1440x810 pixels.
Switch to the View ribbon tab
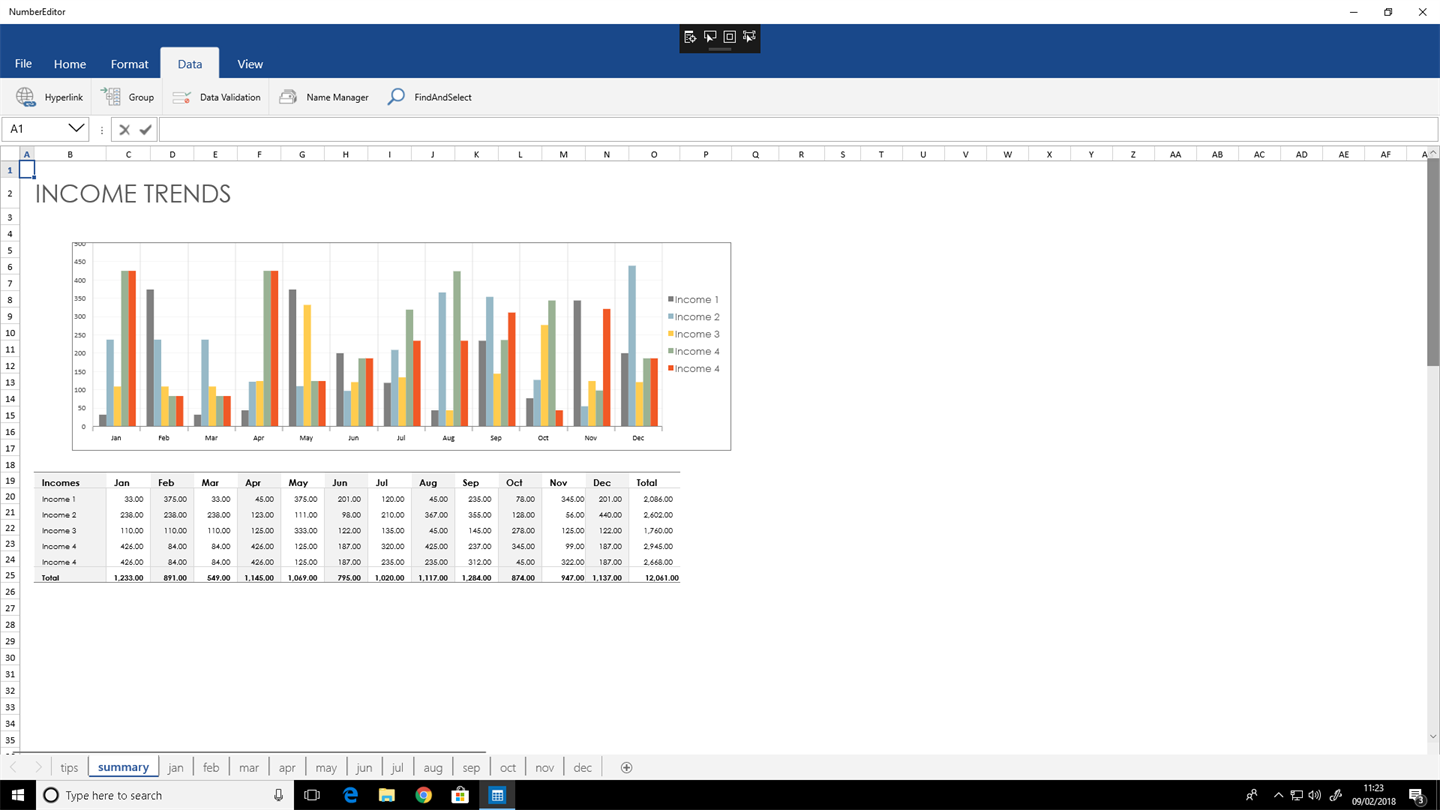250,64
